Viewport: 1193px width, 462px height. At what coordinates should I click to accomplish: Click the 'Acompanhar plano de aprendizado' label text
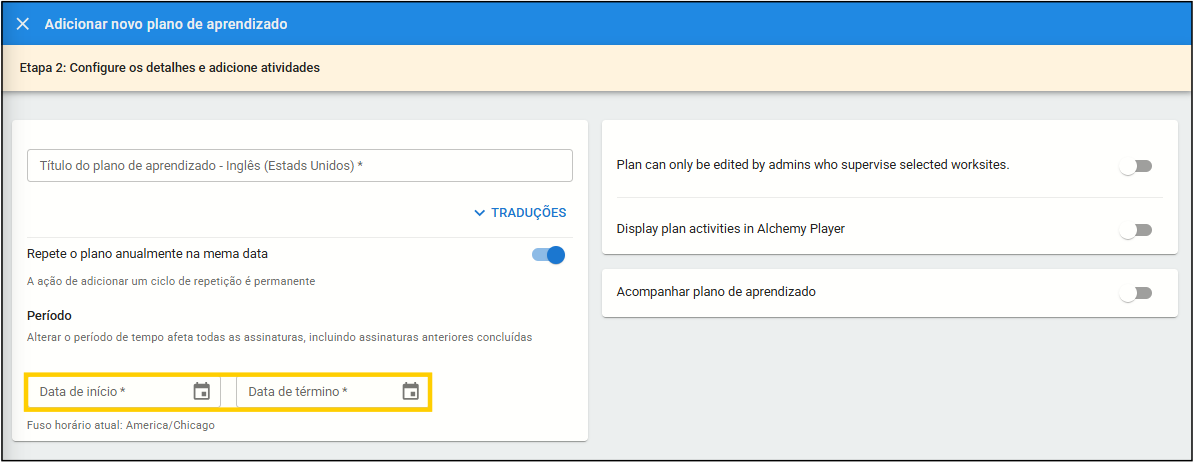coord(716,292)
